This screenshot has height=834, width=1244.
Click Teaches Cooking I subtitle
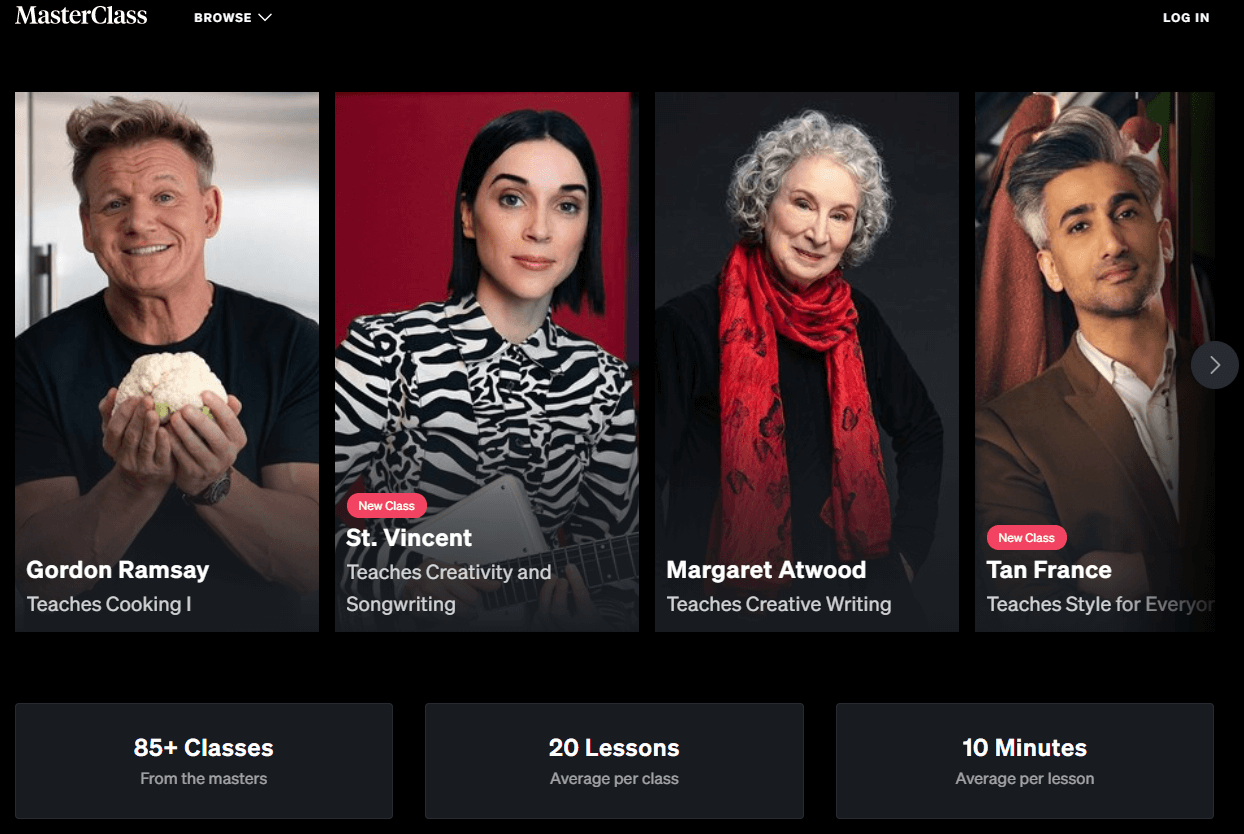point(109,604)
